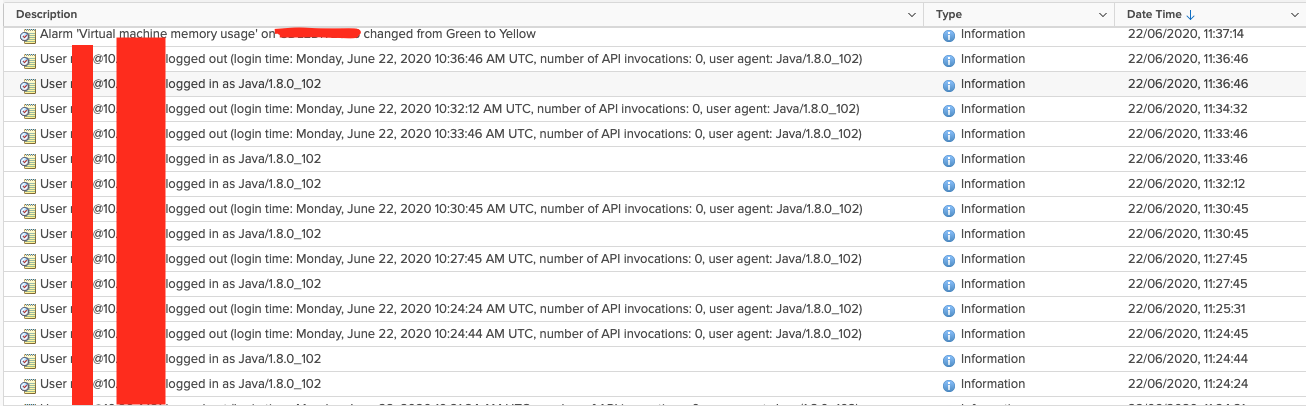Click event icon of memory usage alarm row
This screenshot has height=406, width=1306.
coord(28,35)
